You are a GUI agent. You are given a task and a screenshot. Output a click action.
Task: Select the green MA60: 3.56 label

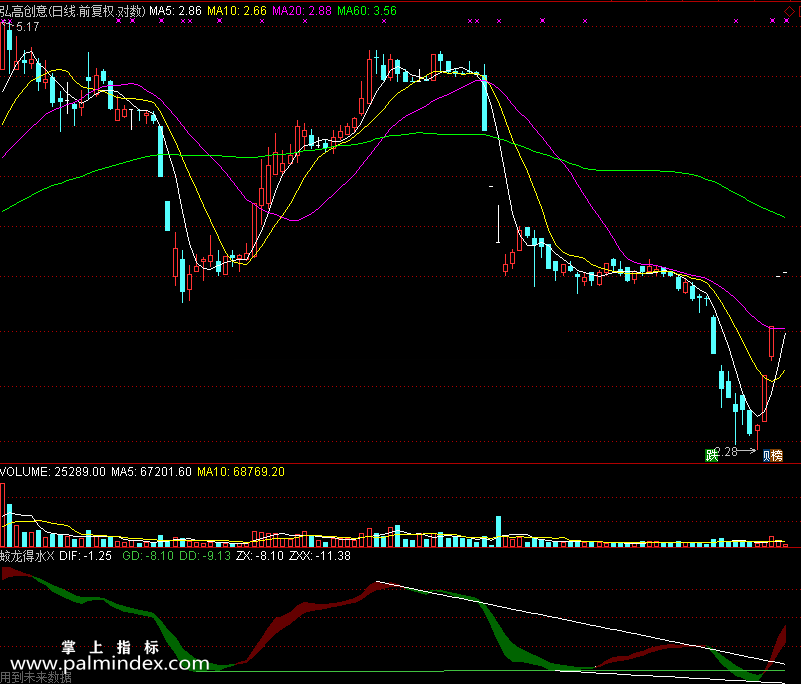[x=367, y=11]
